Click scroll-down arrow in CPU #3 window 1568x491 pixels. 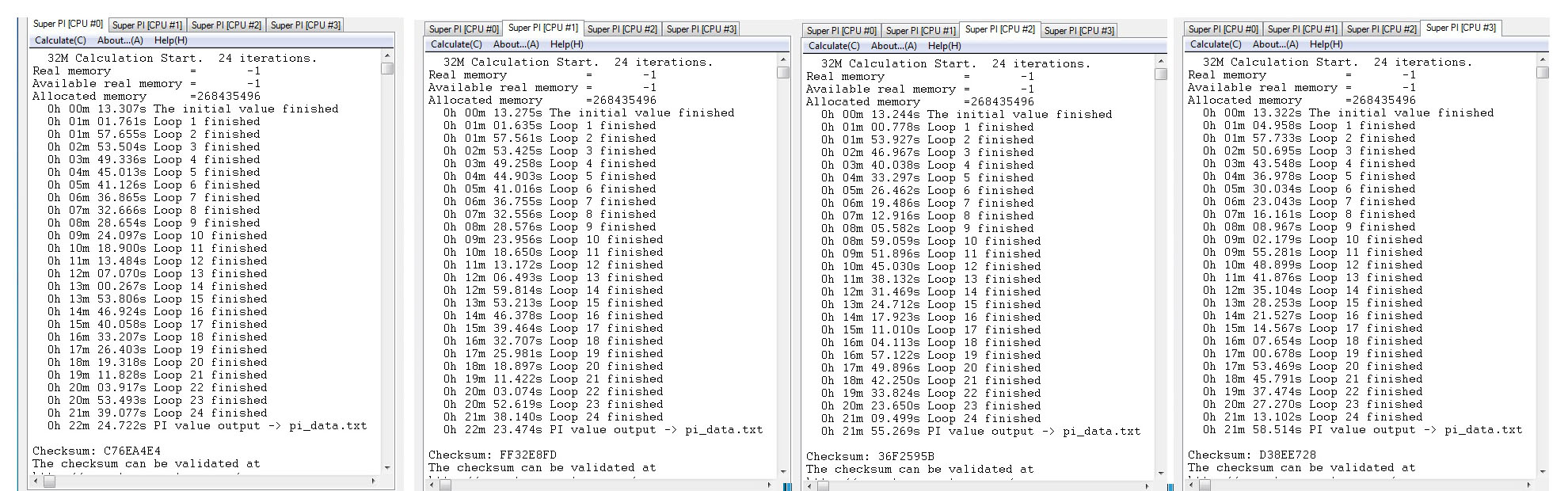click(1543, 471)
